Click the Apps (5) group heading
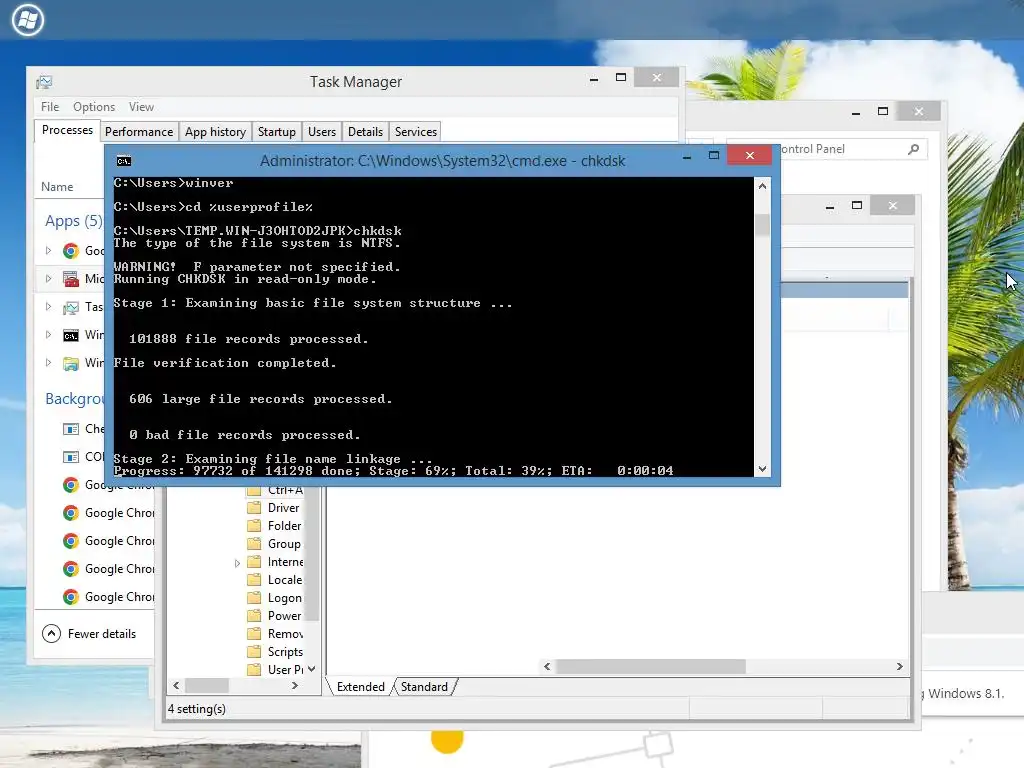This screenshot has width=1024, height=768. point(74,221)
